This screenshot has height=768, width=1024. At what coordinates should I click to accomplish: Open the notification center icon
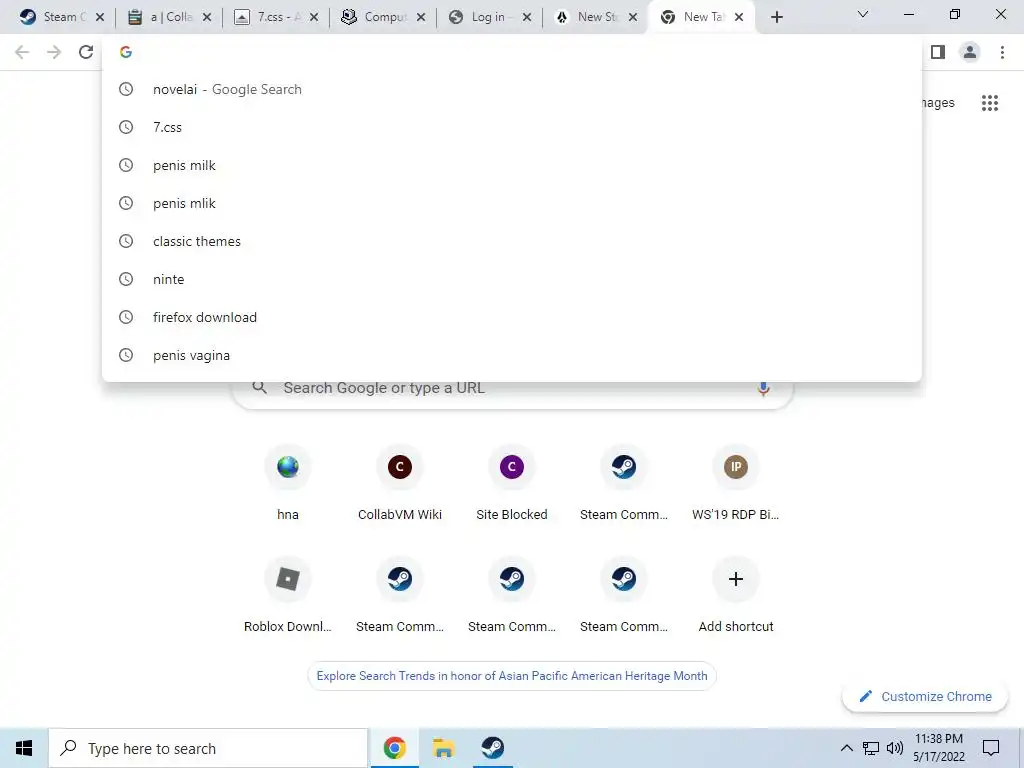coord(991,748)
